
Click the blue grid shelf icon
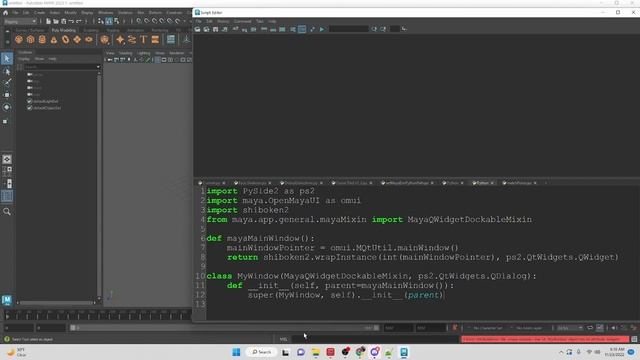point(171,40)
